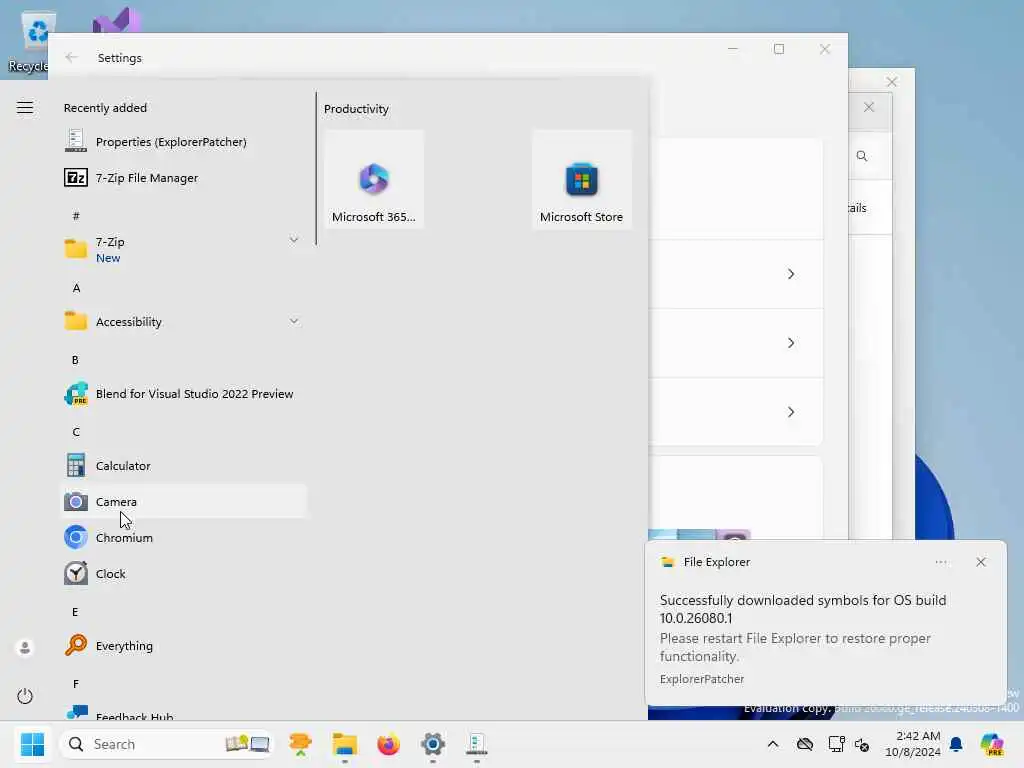Screen dimensions: 1024x768
Task: Click the 'Recently added' heading
Action: click(x=105, y=108)
